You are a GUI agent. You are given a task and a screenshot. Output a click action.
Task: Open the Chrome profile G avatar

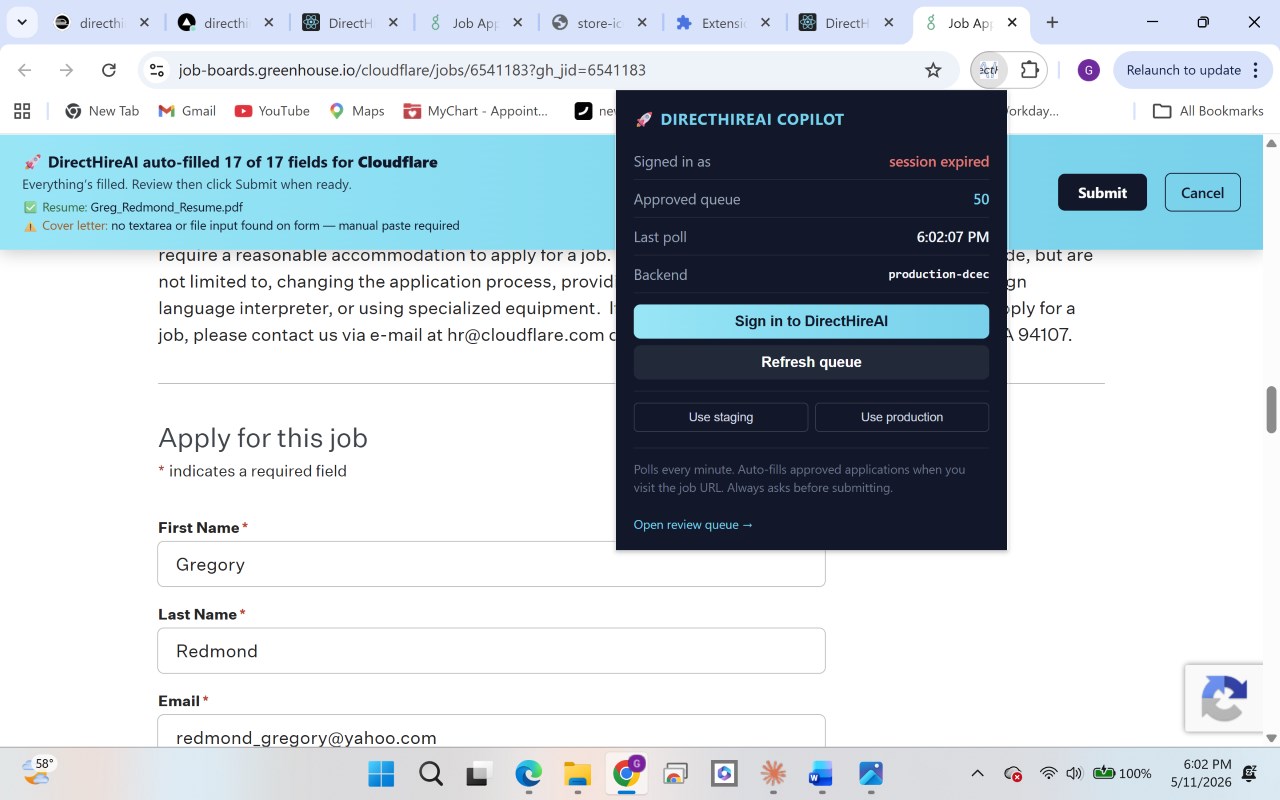tap(1088, 70)
